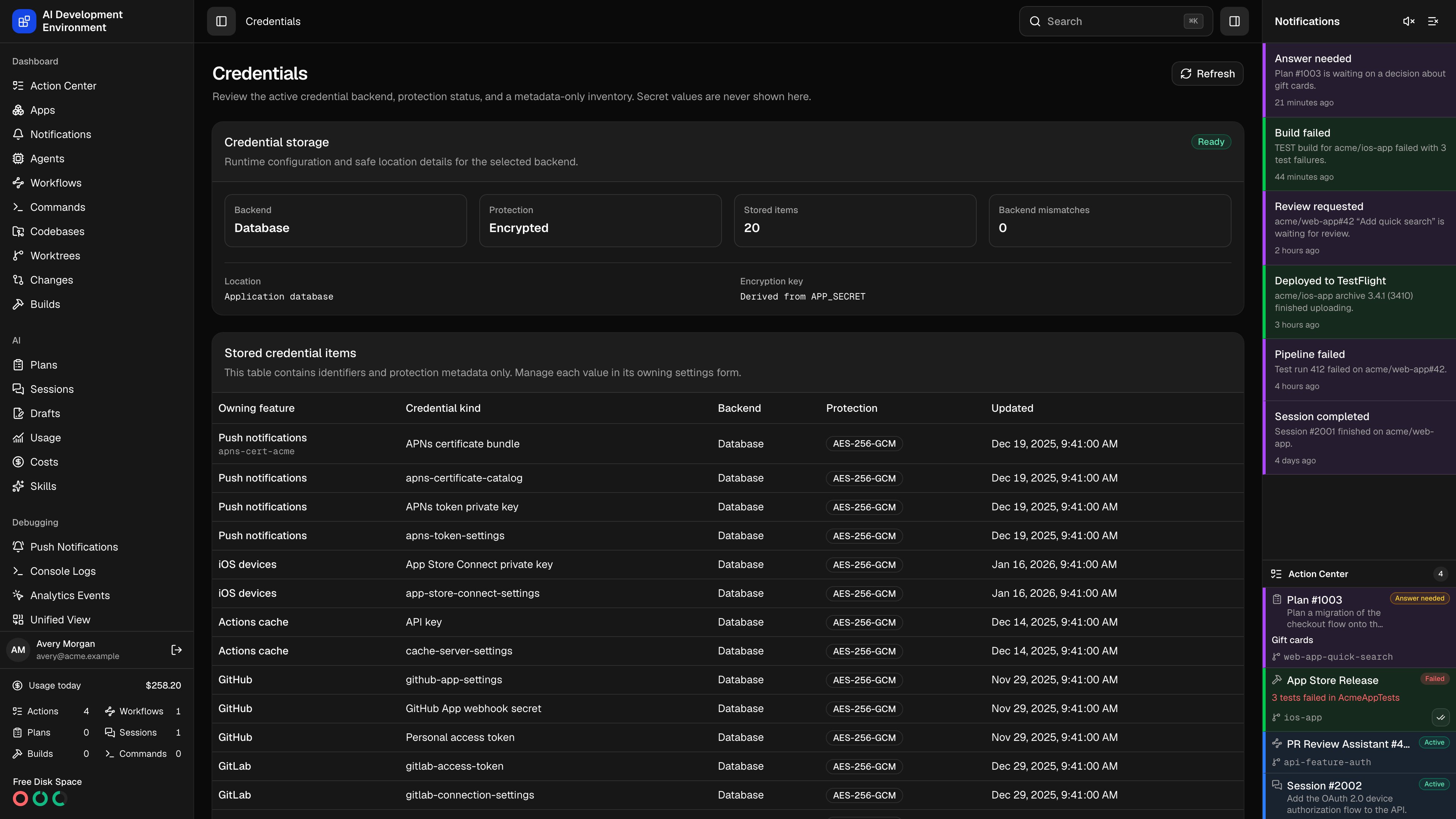Click the web-app-quick-search branch label
1456x819 pixels.
[1338, 657]
